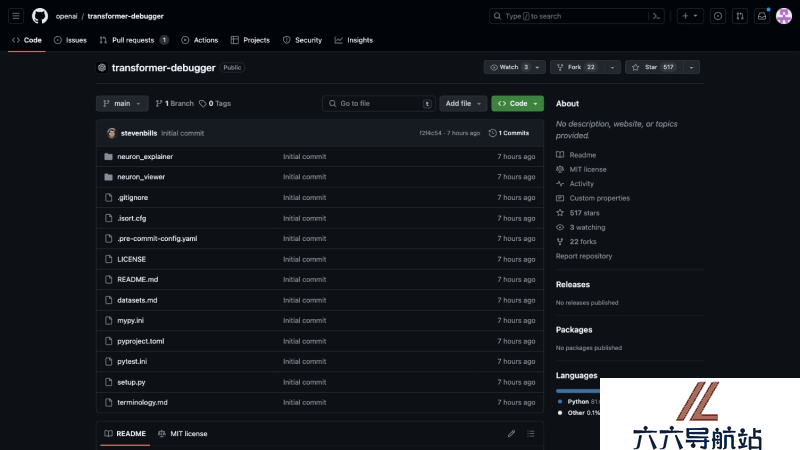Image resolution: width=800 pixels, height=450 pixels.
Task: Open the neuron_viewer folder
Action: coord(141,177)
